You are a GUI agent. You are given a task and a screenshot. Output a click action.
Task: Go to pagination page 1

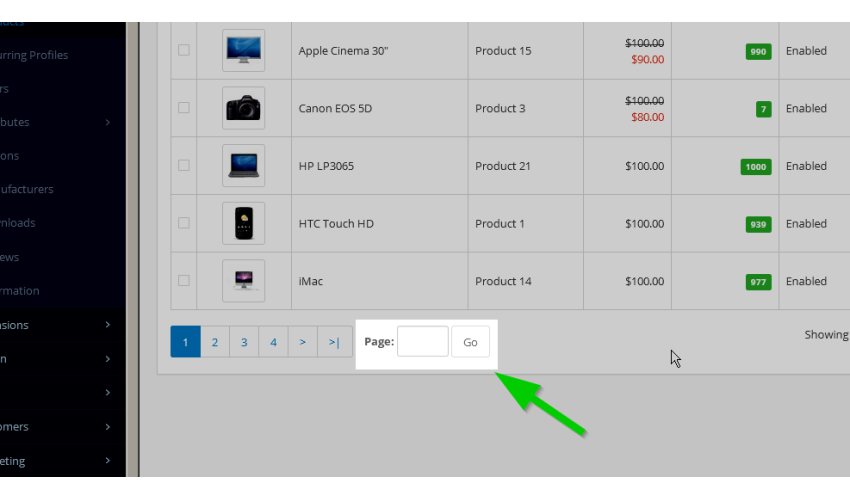[185, 342]
